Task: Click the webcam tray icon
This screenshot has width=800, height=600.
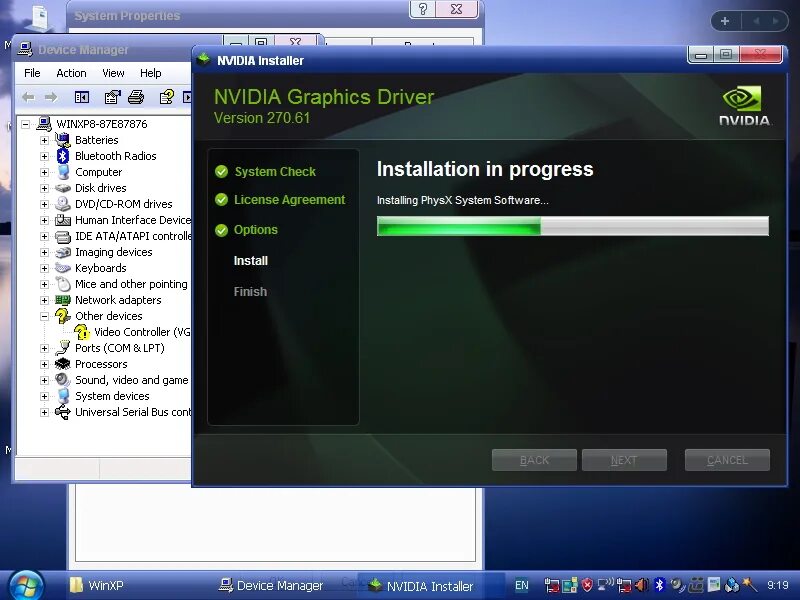Action: coord(677,585)
